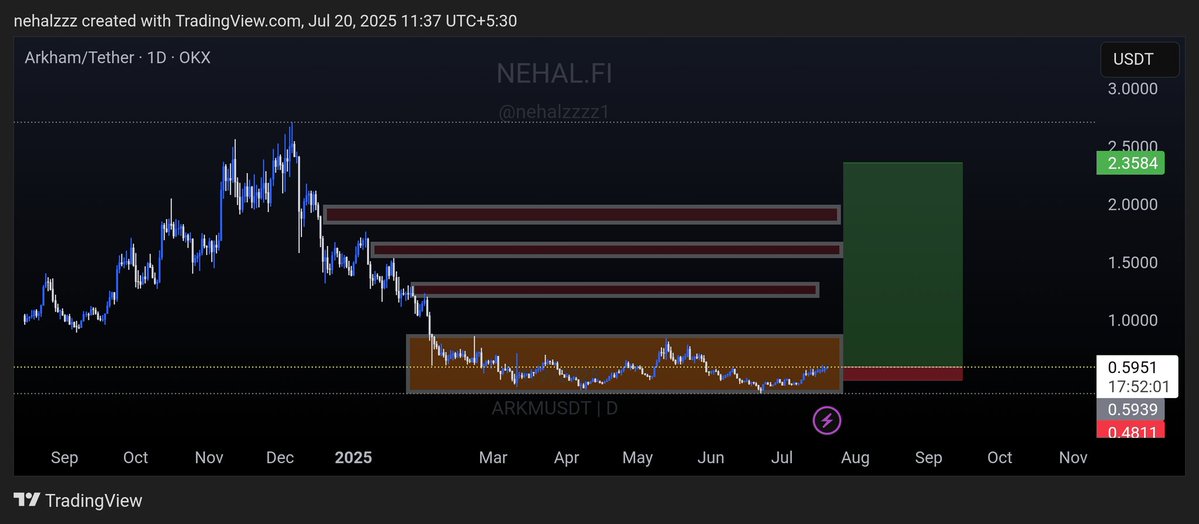Click the 2.0000 price axis label

[1130, 204]
